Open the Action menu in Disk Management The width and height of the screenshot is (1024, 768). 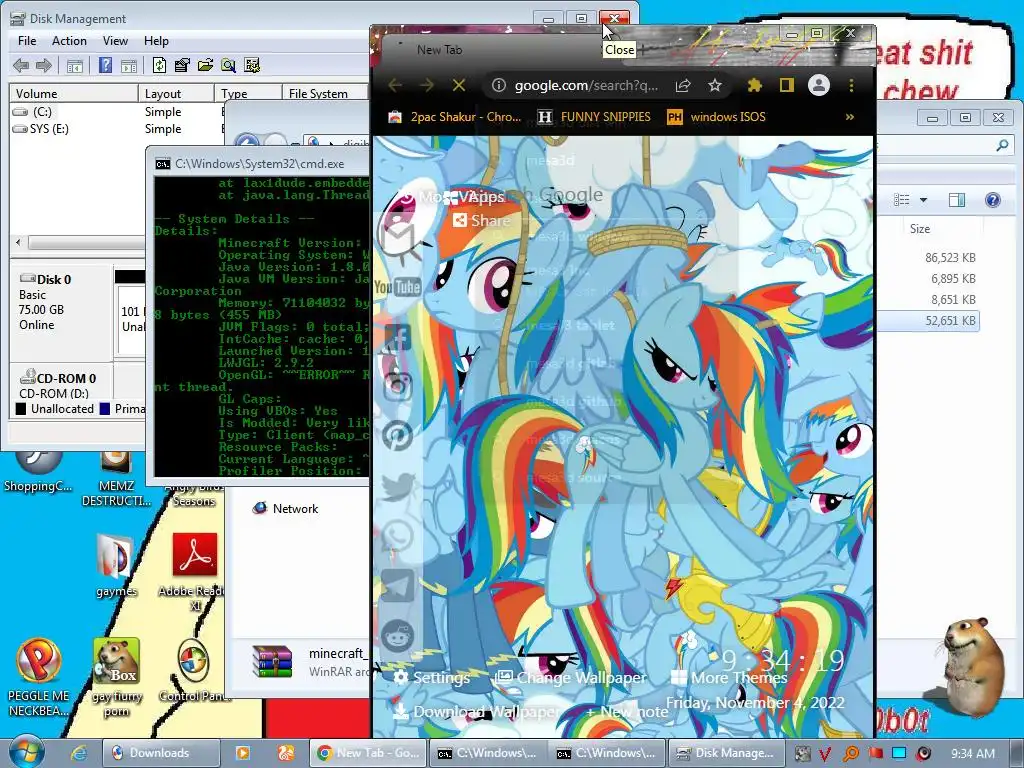69,40
